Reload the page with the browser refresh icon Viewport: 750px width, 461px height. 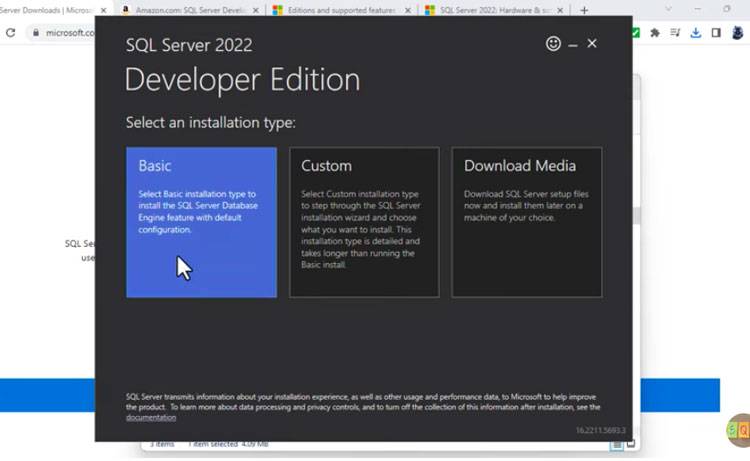(11, 32)
